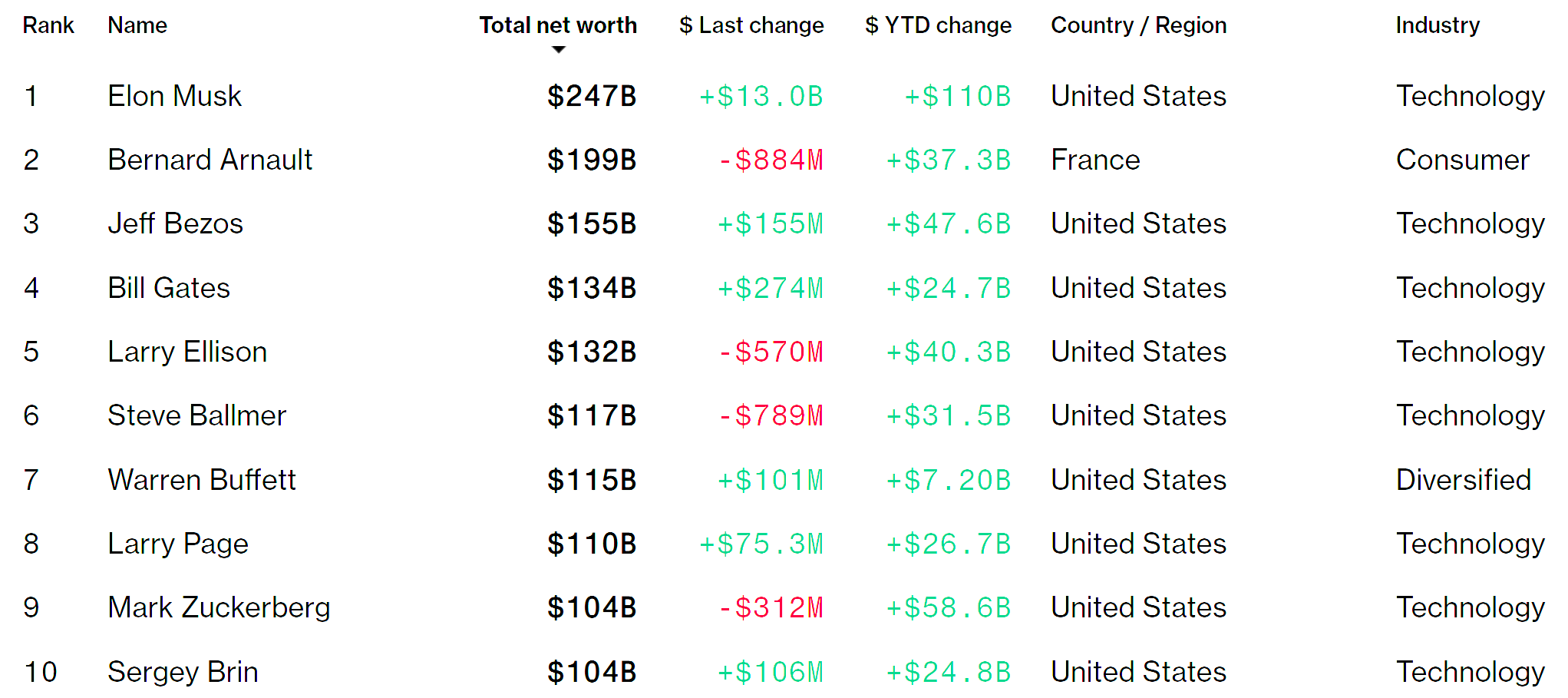1568x698 pixels.
Task: Select Steve Ballmer name link
Action: coord(197,415)
